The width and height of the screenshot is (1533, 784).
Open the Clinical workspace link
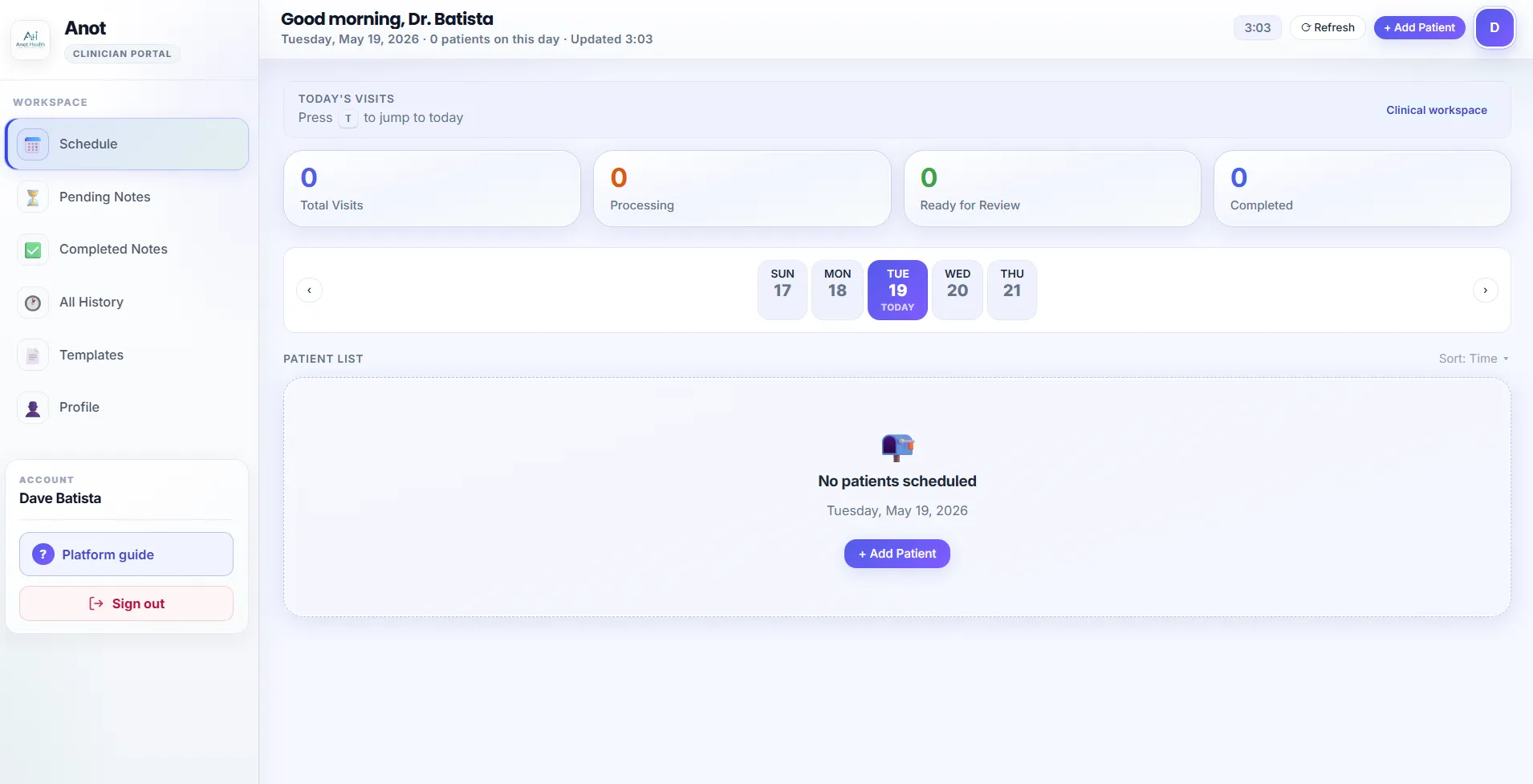(x=1437, y=110)
